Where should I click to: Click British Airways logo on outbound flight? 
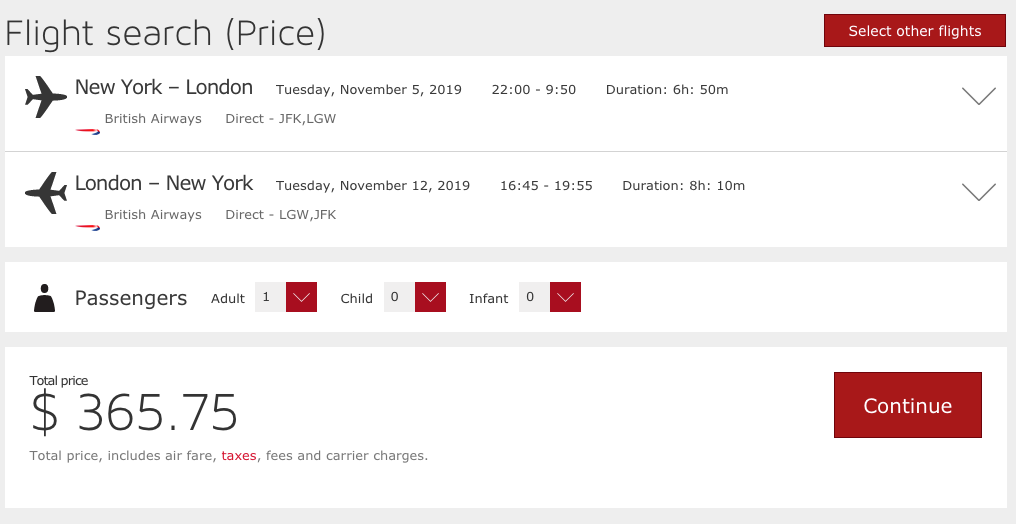[x=88, y=131]
